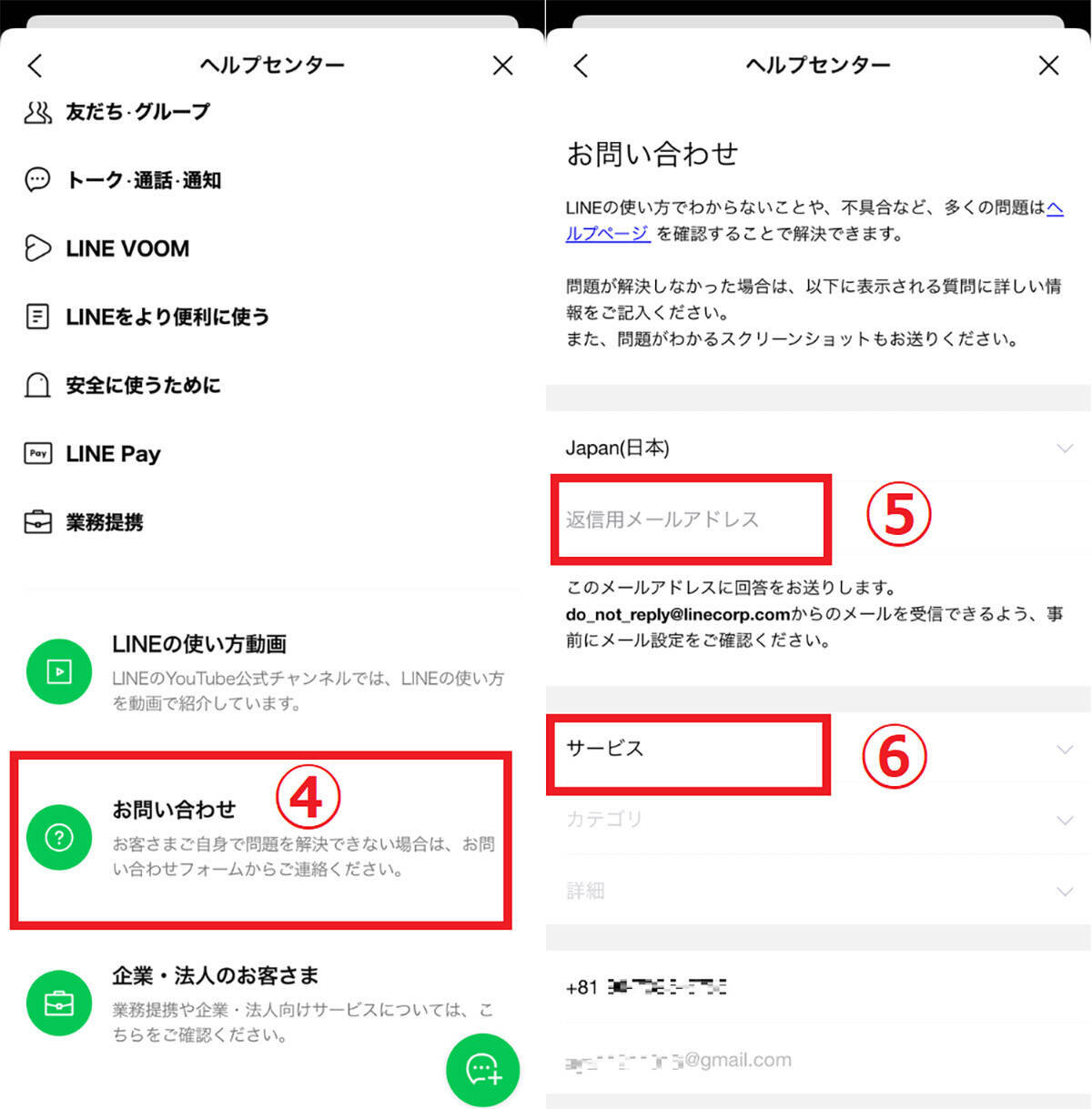Screen dimensions: 1092x1109
Task: Select the 友だち・グループ people icon
Action: pyautogui.click(x=37, y=112)
